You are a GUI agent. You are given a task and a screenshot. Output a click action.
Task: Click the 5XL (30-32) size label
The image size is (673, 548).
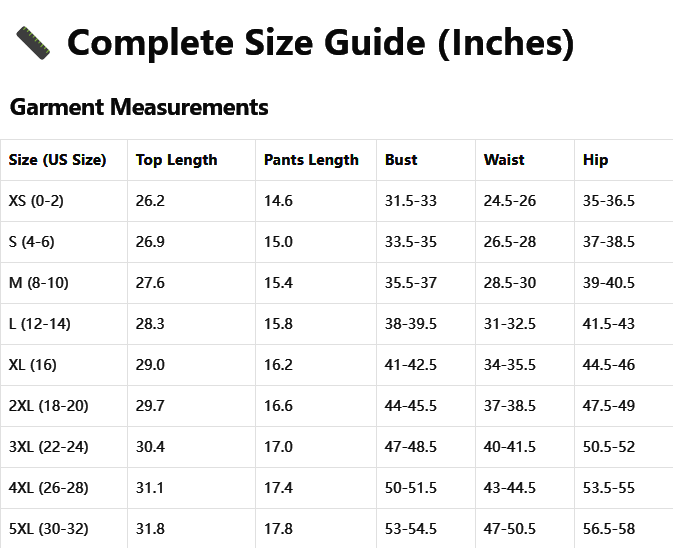click(x=49, y=529)
